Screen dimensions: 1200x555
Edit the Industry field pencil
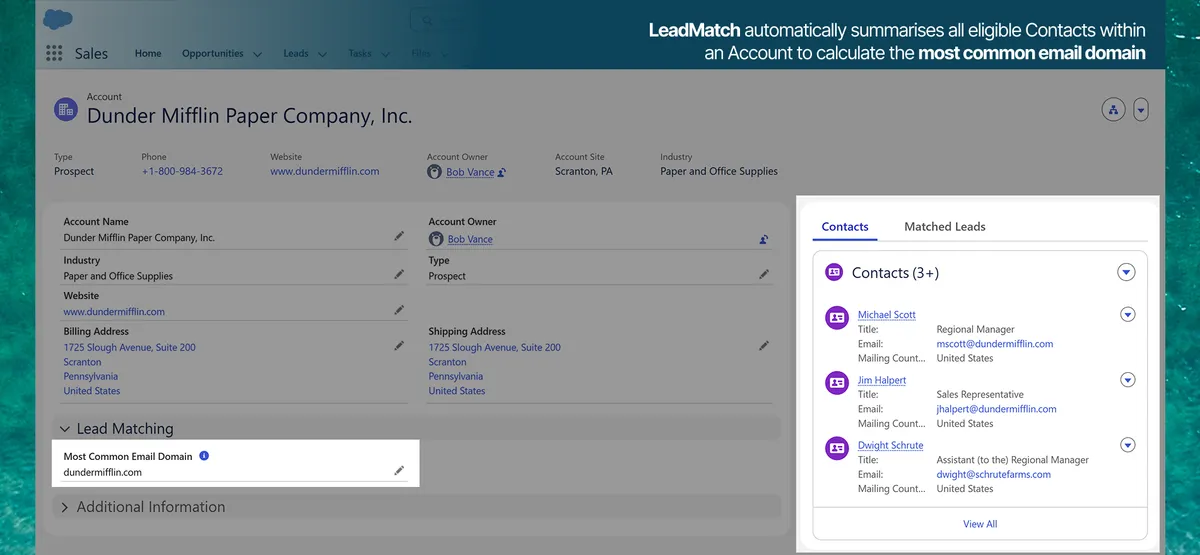click(x=399, y=274)
